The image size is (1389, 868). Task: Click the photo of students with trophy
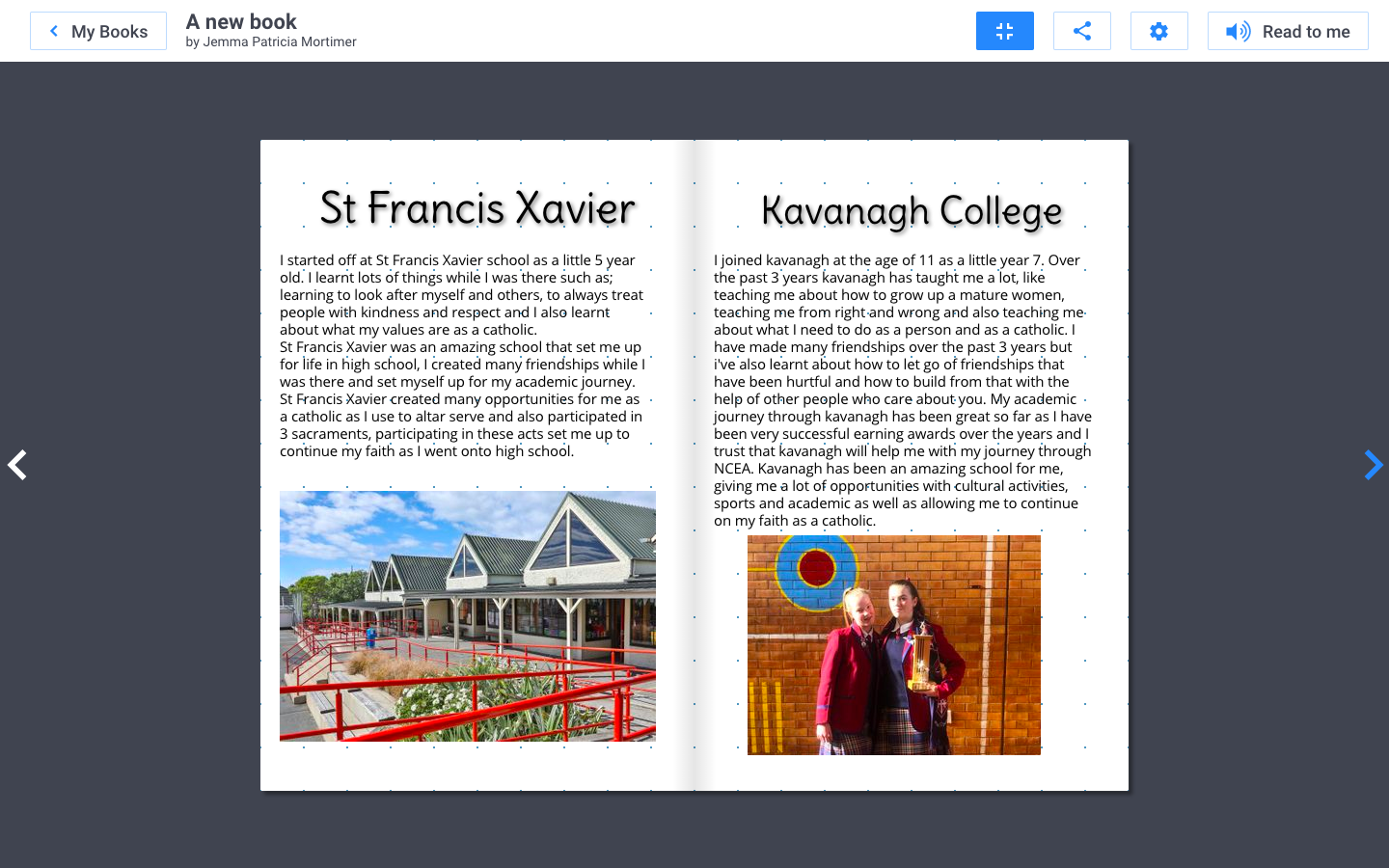click(893, 644)
